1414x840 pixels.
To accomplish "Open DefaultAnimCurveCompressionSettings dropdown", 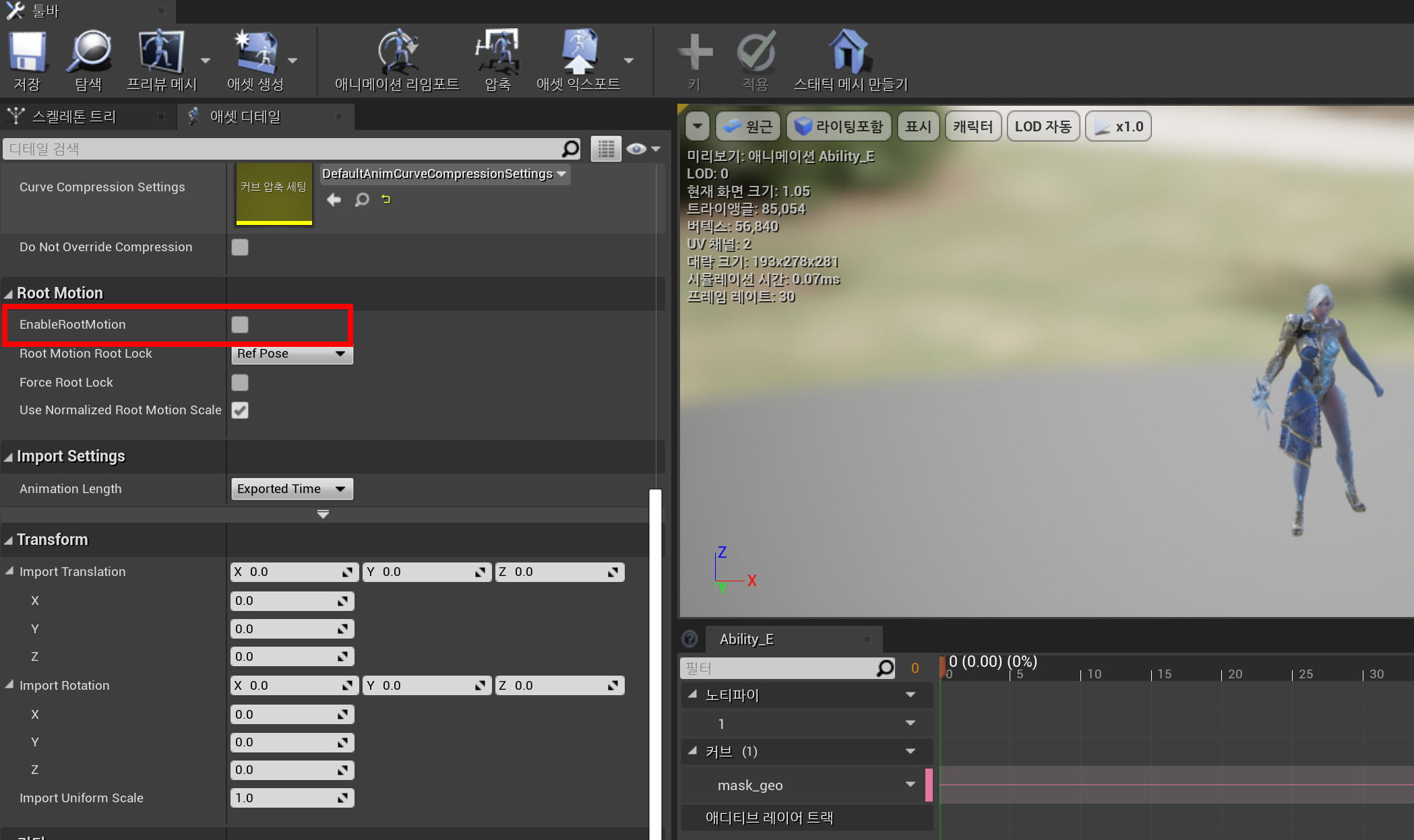I will click(x=445, y=174).
